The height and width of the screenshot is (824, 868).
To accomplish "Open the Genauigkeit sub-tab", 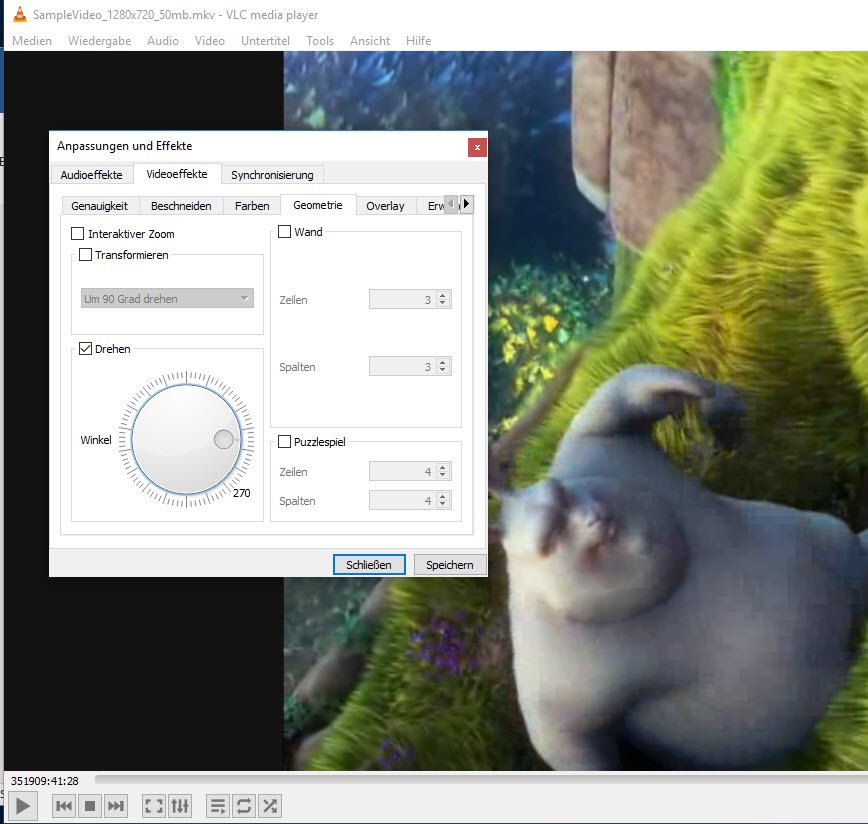I will (x=100, y=206).
